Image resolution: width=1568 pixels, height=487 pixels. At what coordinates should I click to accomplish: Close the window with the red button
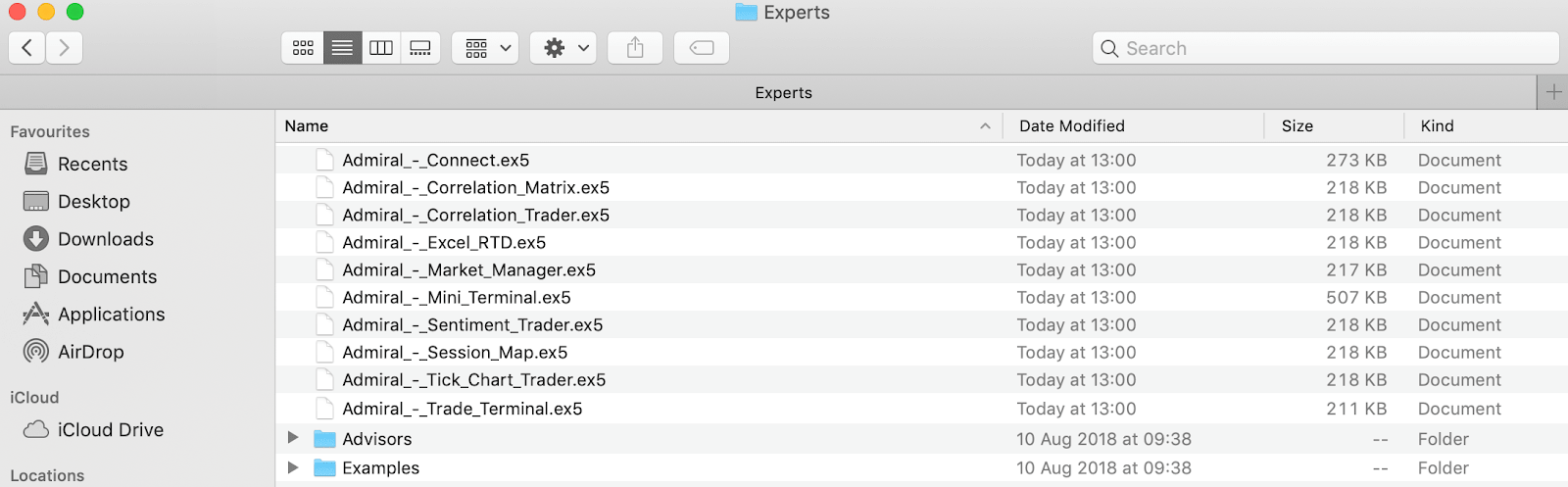(17, 12)
